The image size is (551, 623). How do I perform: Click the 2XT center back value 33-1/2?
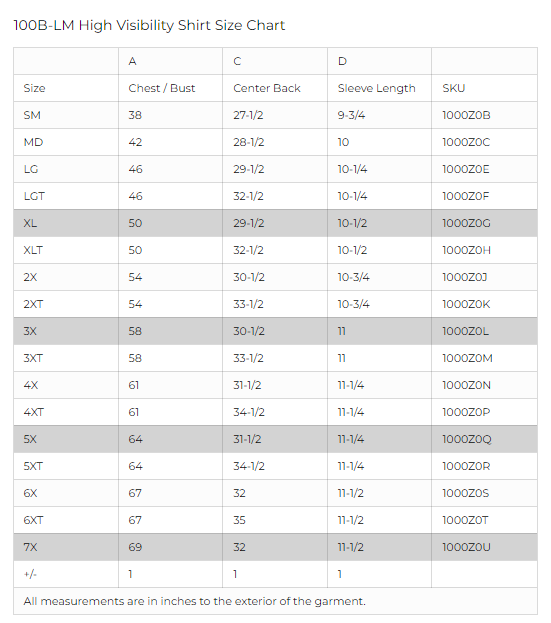point(248,304)
